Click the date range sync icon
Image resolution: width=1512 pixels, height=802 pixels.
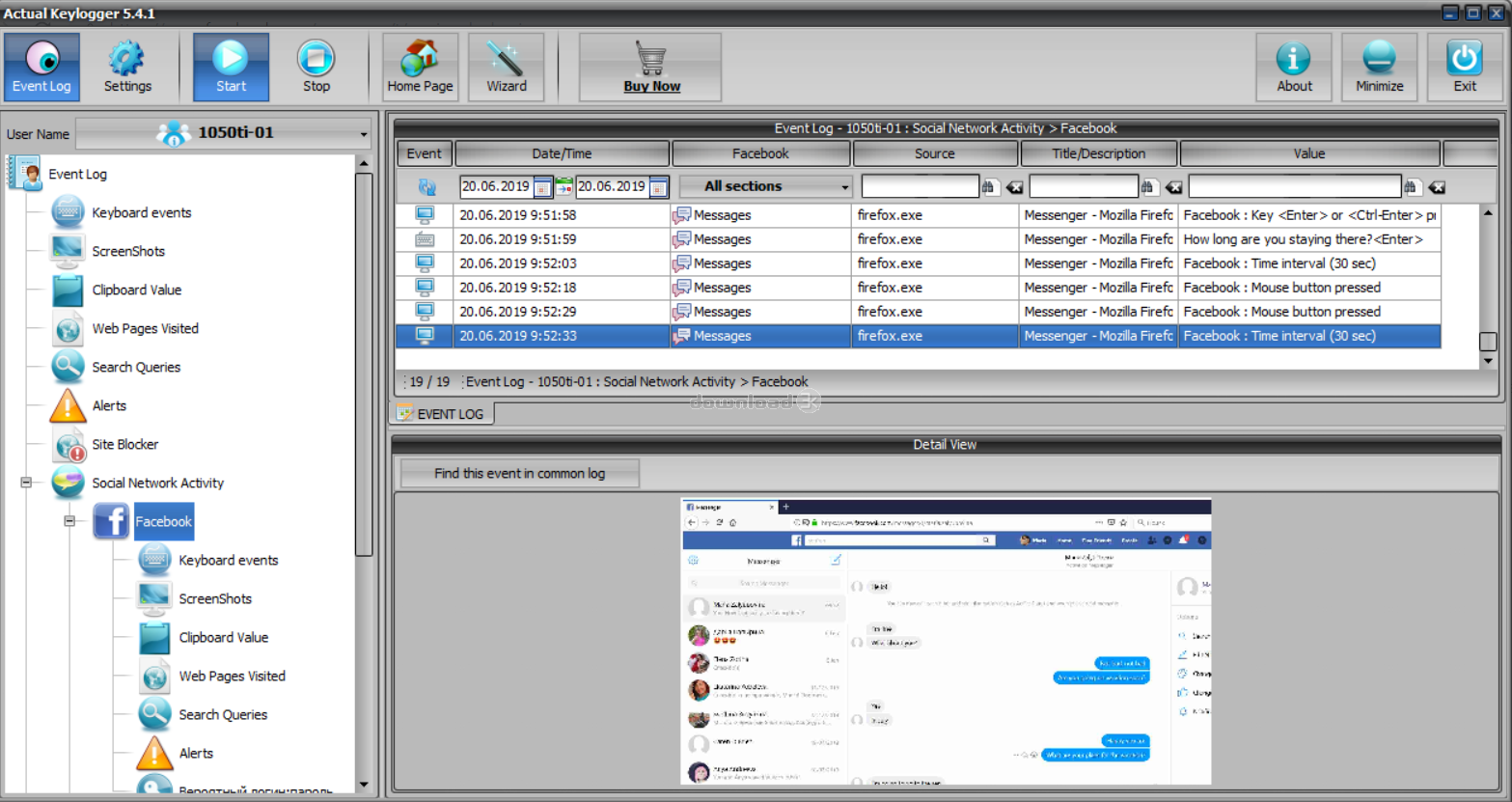coord(564,187)
